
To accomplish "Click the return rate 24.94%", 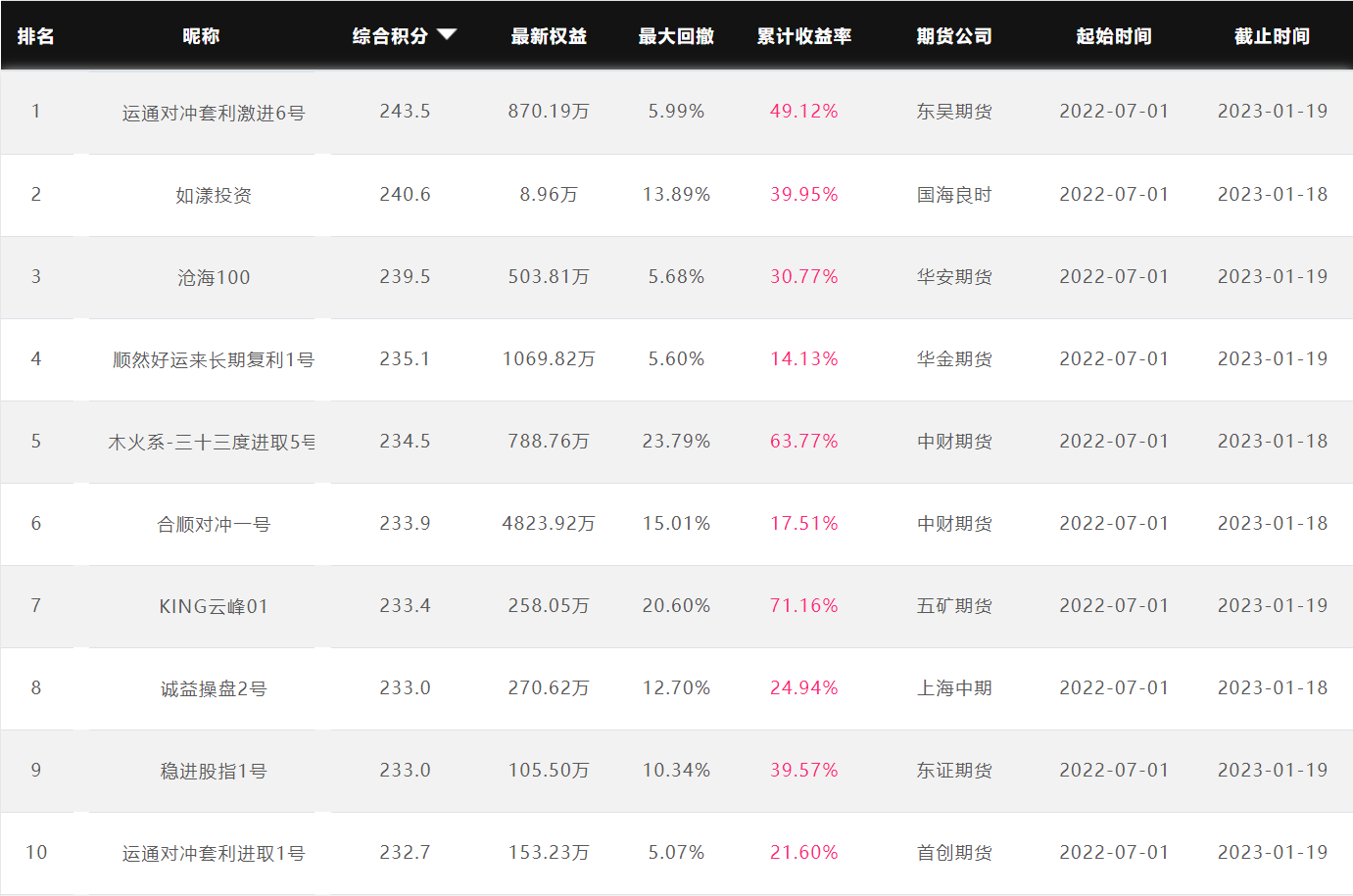I will (804, 687).
